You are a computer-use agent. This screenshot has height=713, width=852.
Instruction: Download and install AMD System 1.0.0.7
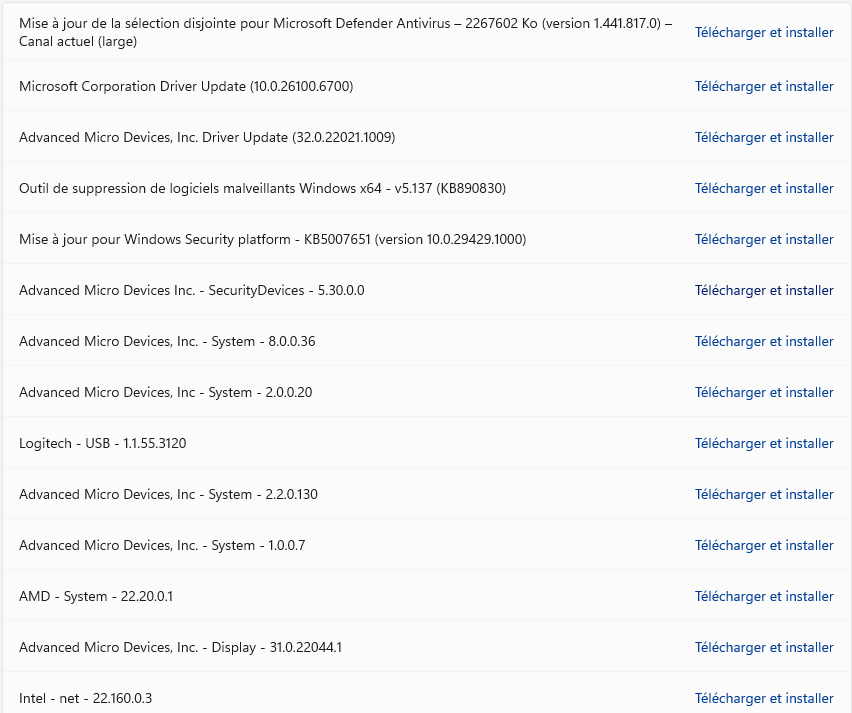point(764,545)
